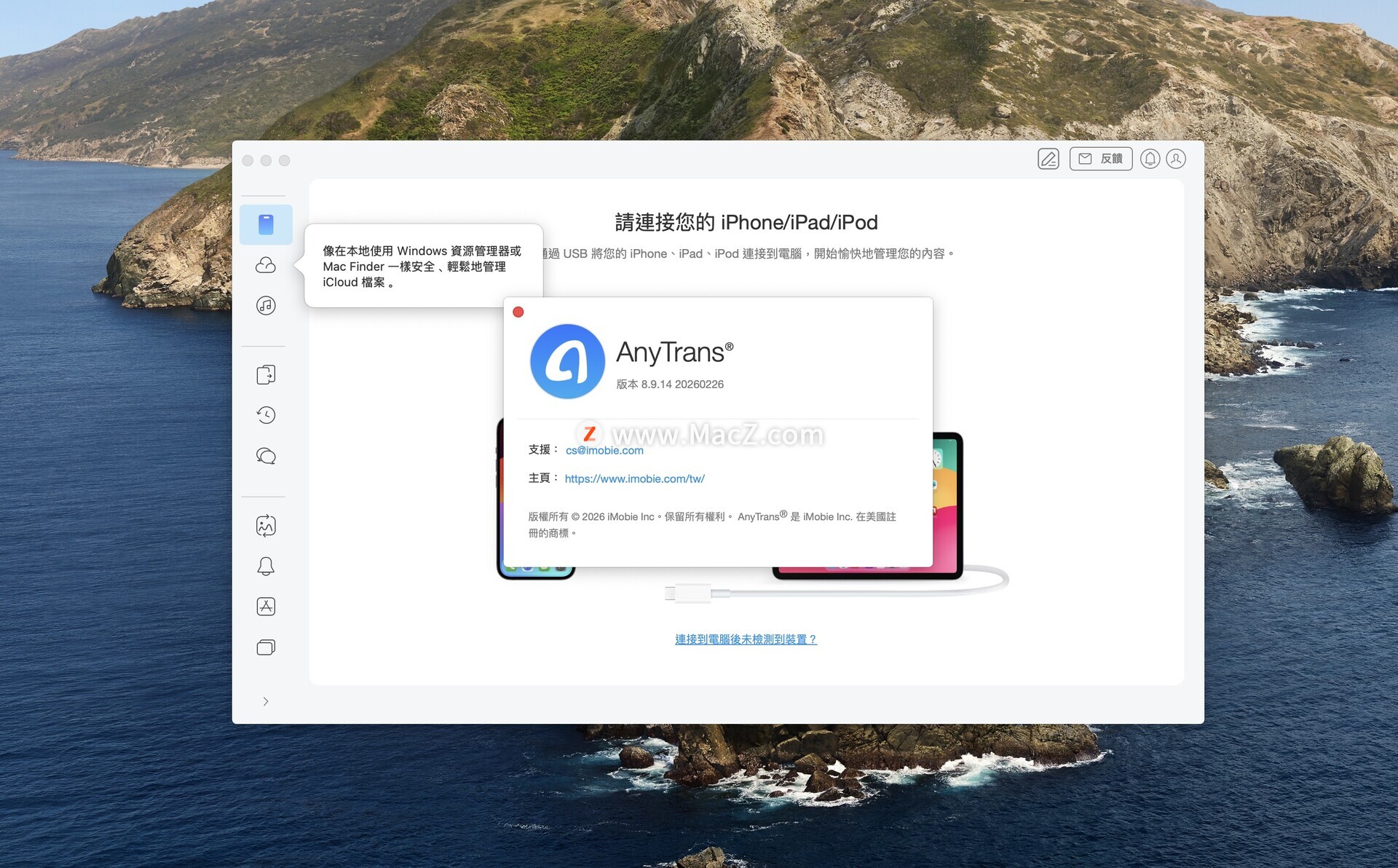Select the Phone Switcher sidebar icon
1398x868 pixels.
(x=266, y=374)
